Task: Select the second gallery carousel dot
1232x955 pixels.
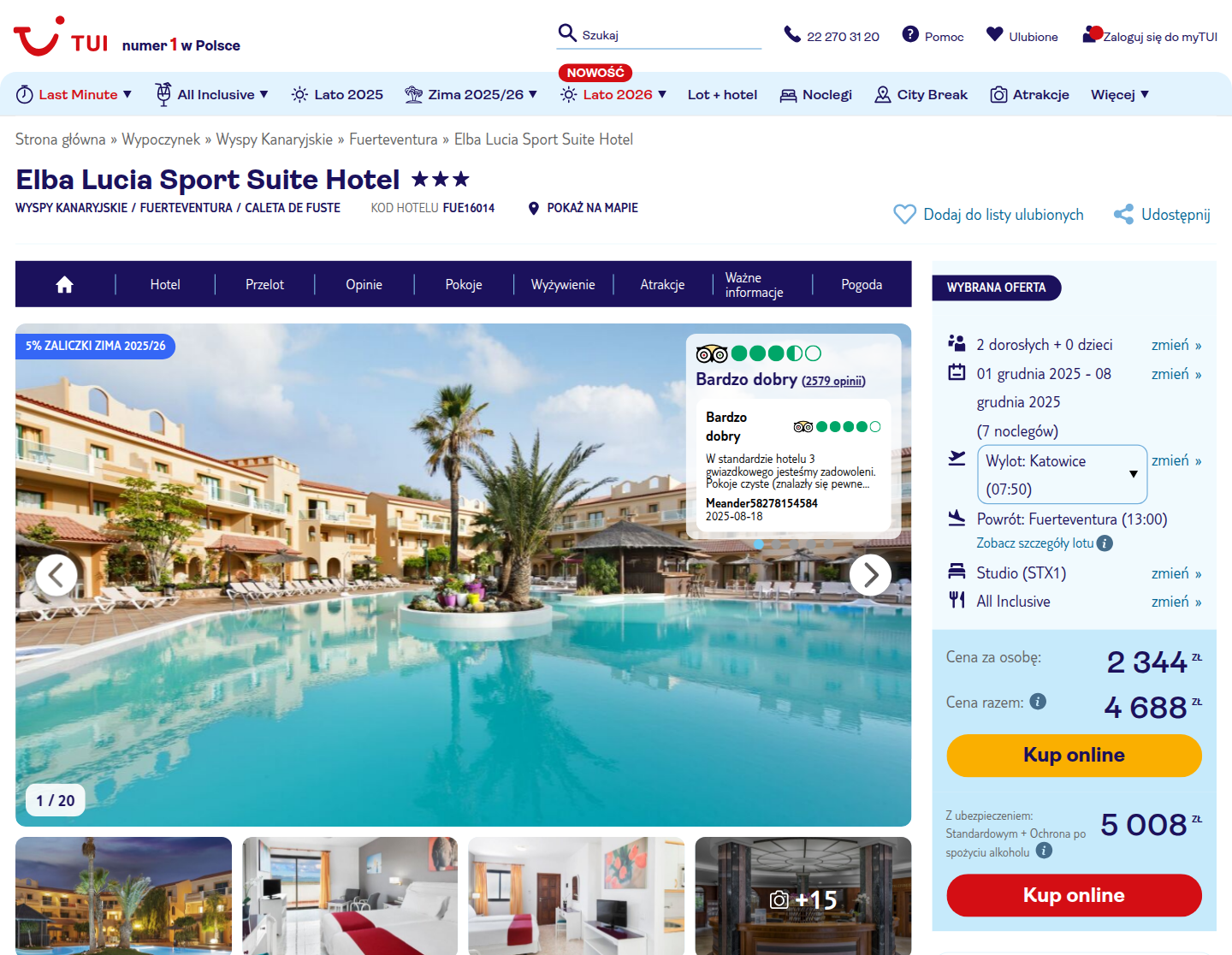Action: pos(776,544)
